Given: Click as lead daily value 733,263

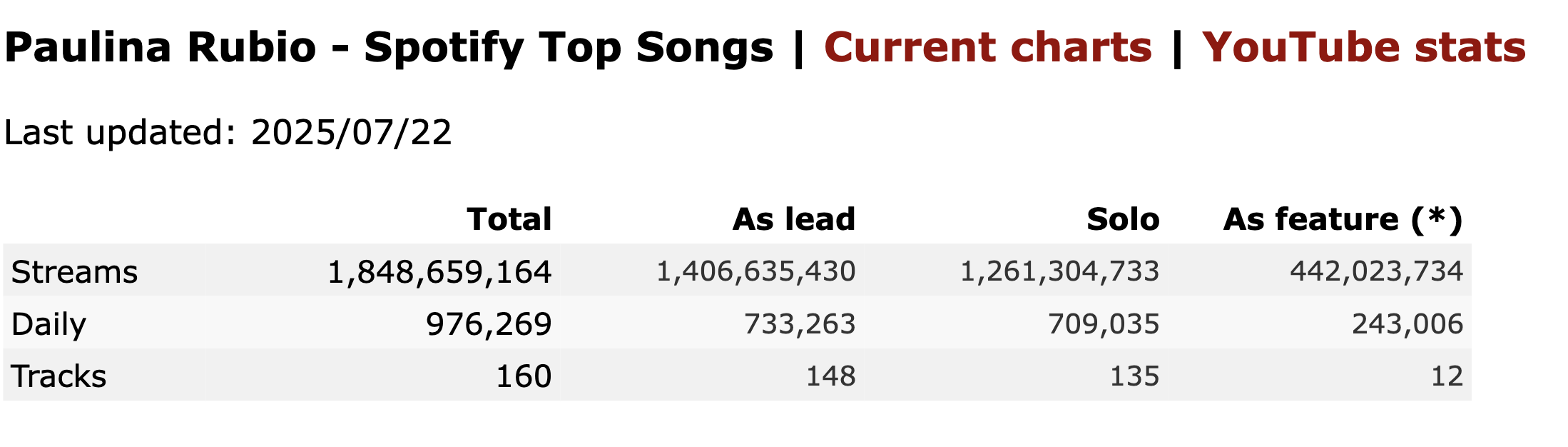Looking at the screenshot, I should [800, 324].
